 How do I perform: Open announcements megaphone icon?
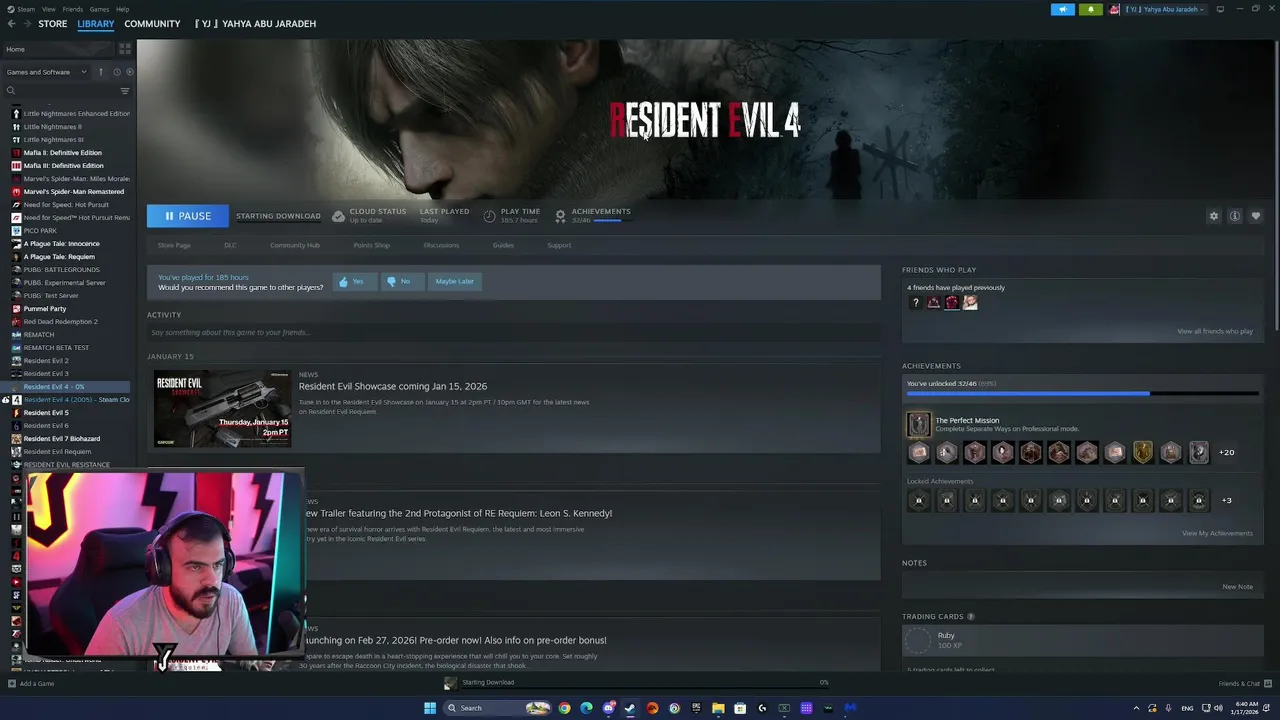tap(1062, 9)
